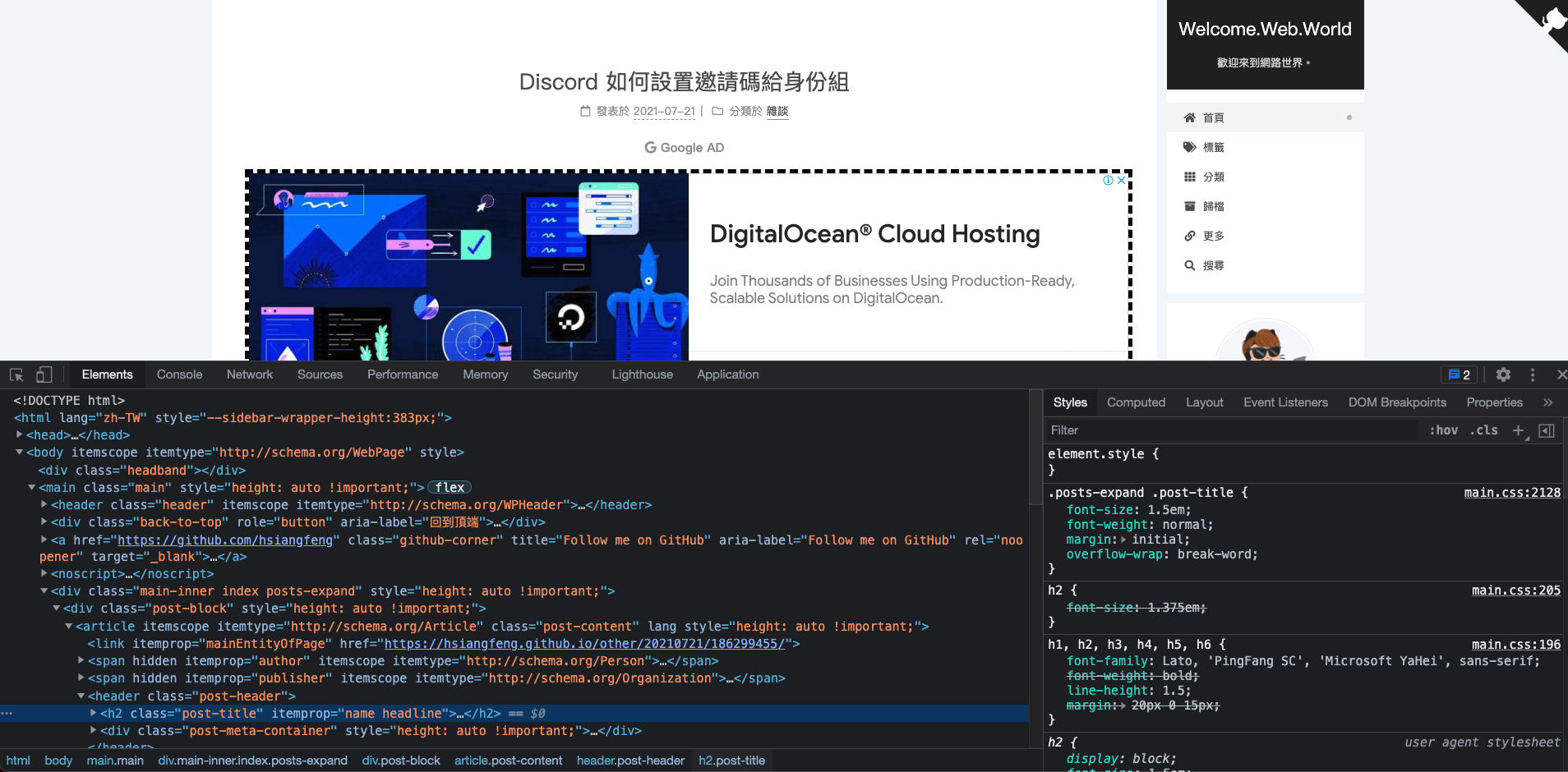Viewport: 1568px width, 772px height.
Task: Toggle the .cls class editor
Action: [1484, 430]
